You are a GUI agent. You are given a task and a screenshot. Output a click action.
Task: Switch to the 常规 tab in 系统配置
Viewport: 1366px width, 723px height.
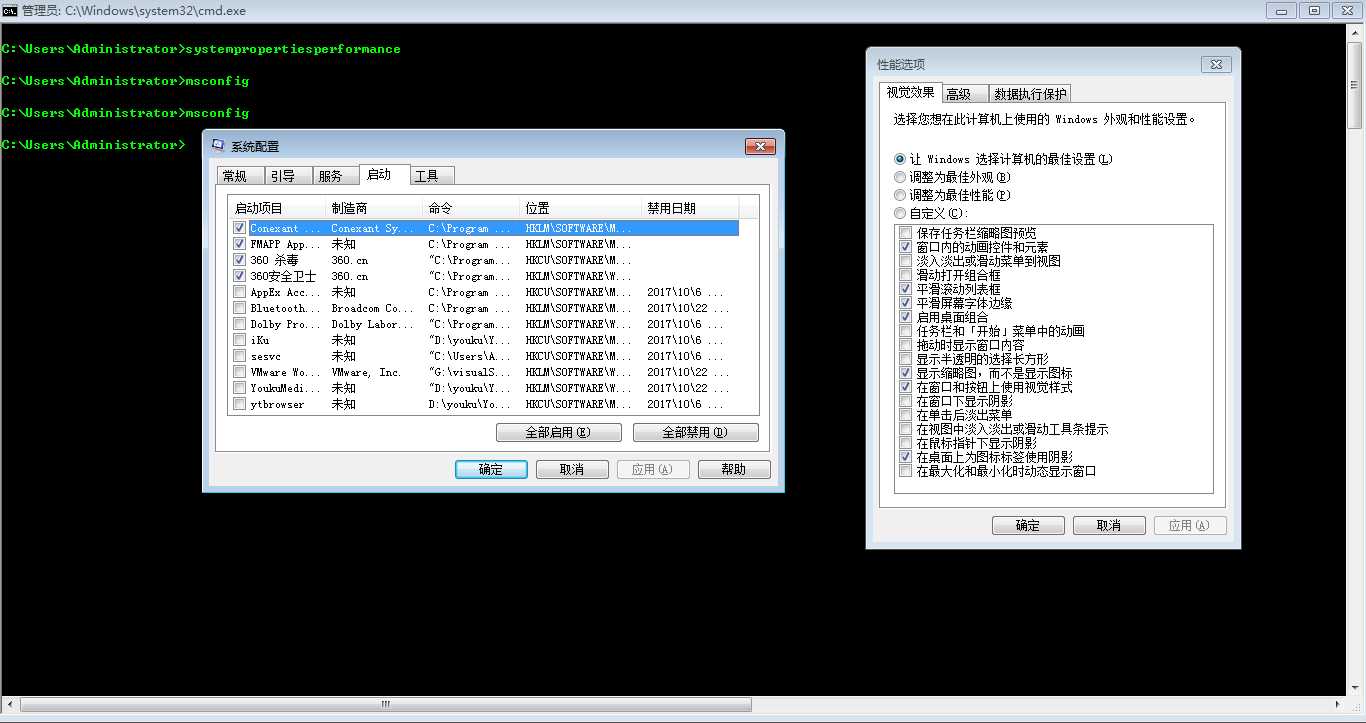click(x=240, y=176)
